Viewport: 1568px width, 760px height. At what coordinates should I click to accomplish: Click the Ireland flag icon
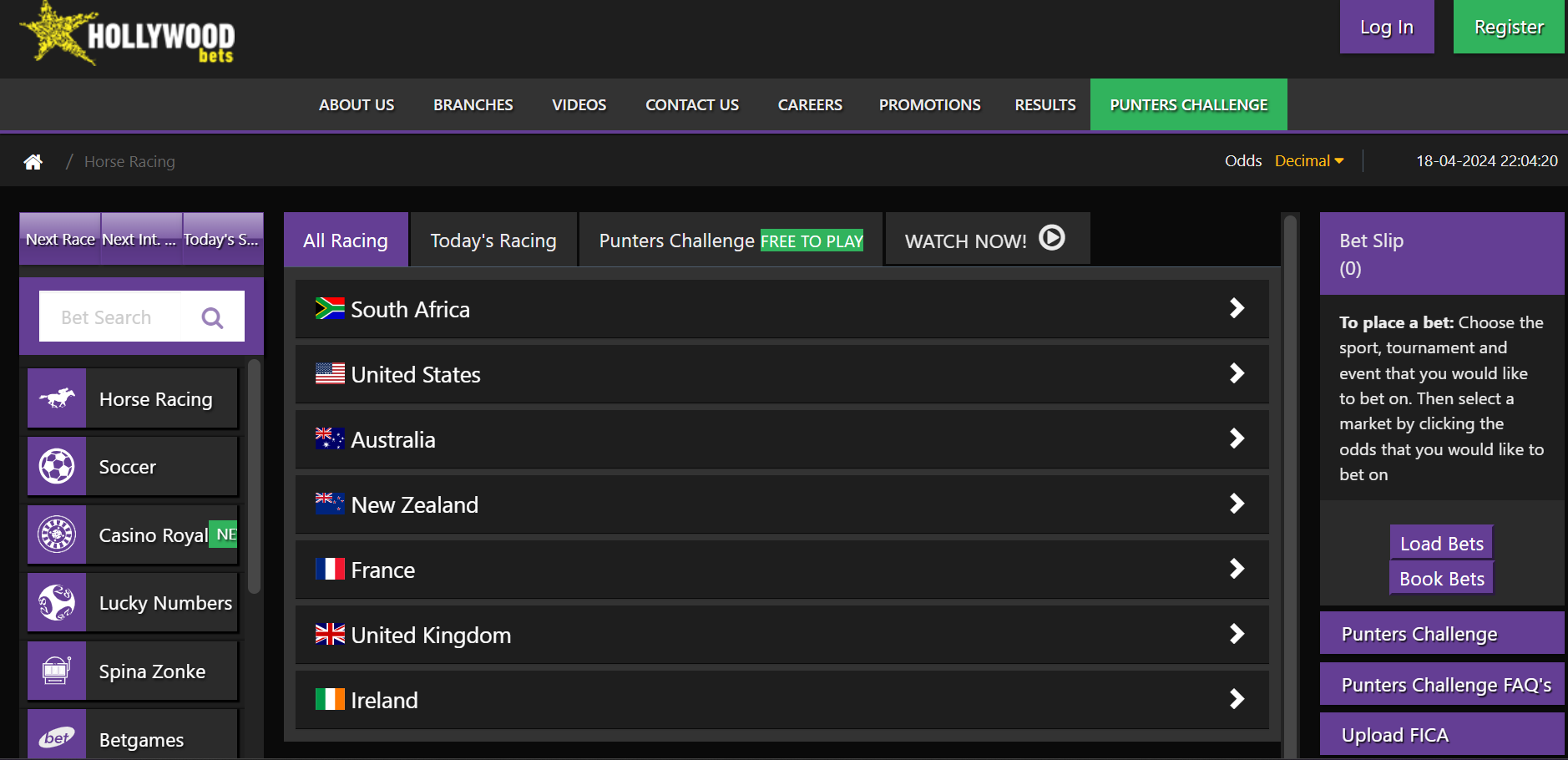(330, 699)
